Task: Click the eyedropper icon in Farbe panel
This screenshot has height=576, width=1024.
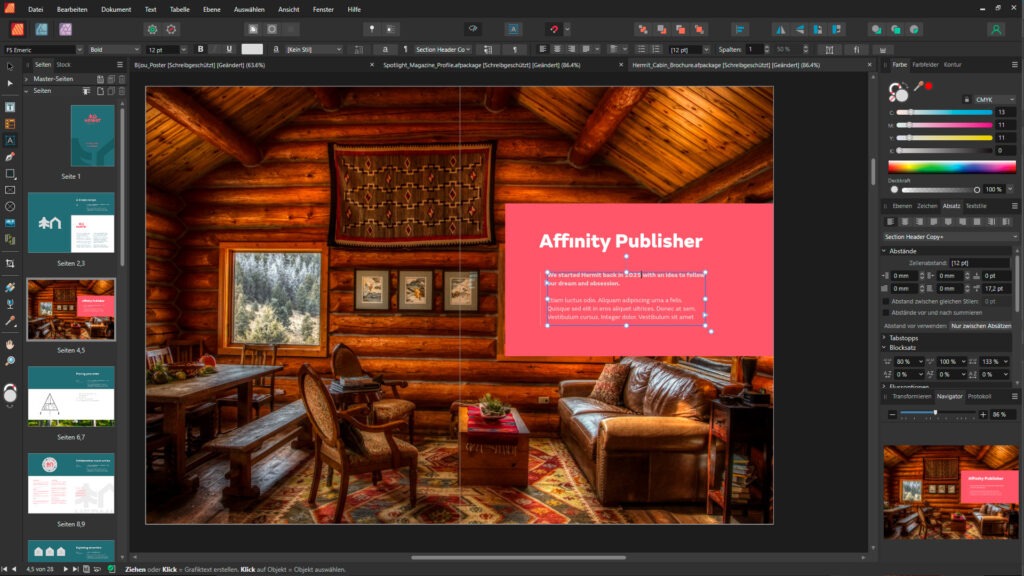Action: click(x=919, y=86)
